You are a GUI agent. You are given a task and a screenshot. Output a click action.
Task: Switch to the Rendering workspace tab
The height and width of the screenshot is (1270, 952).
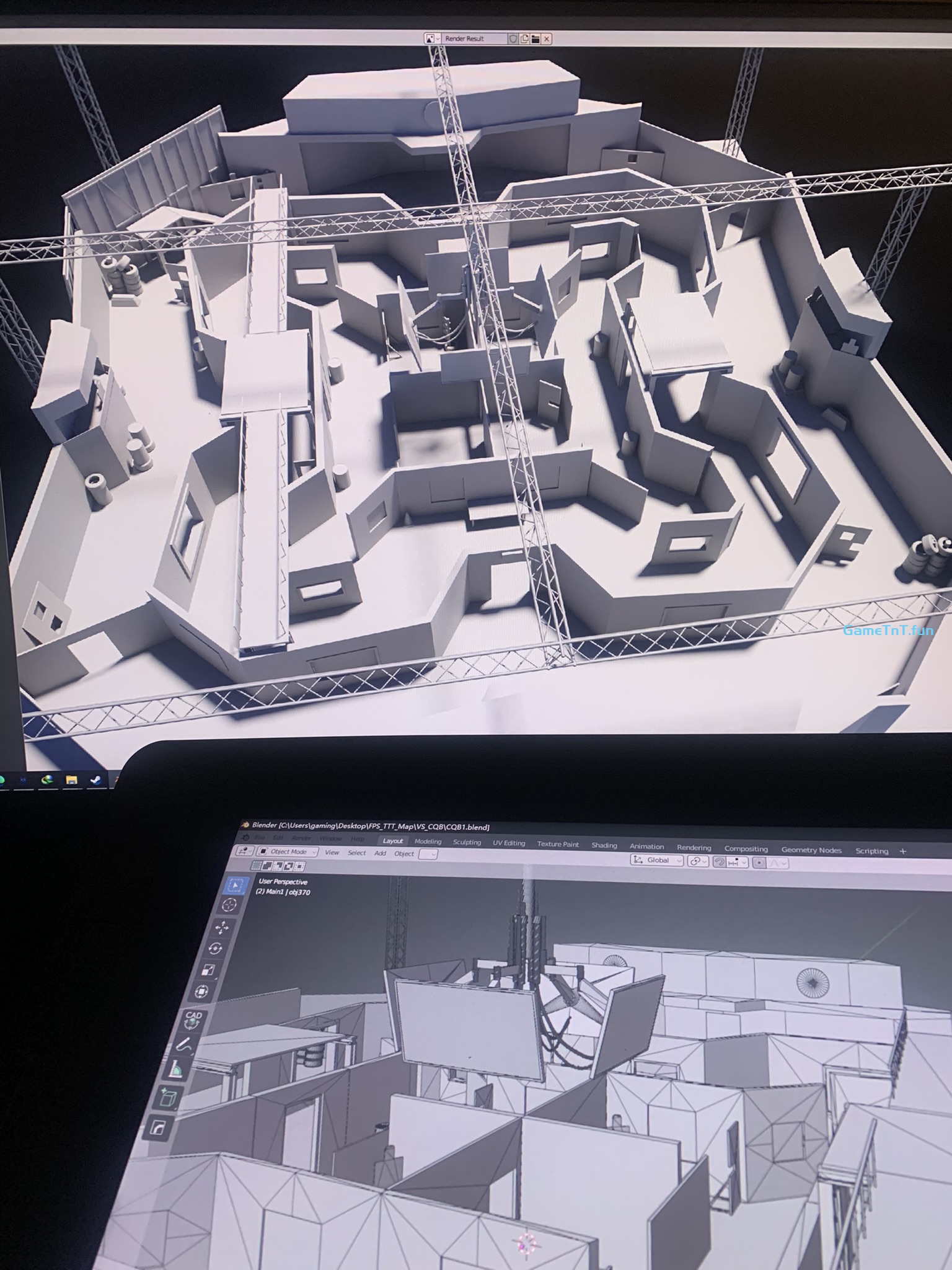[694, 847]
